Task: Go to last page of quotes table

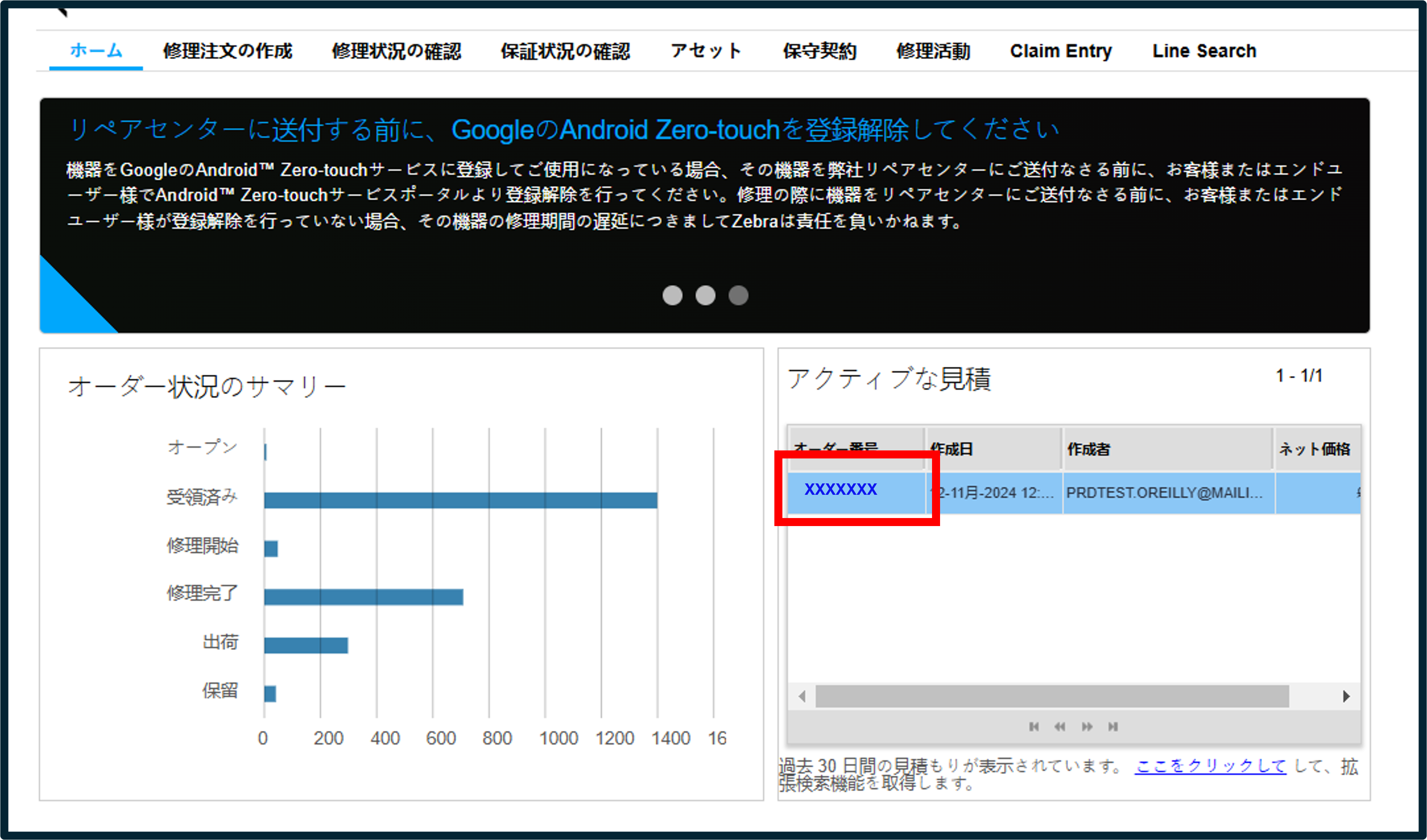Action: coord(1113,726)
